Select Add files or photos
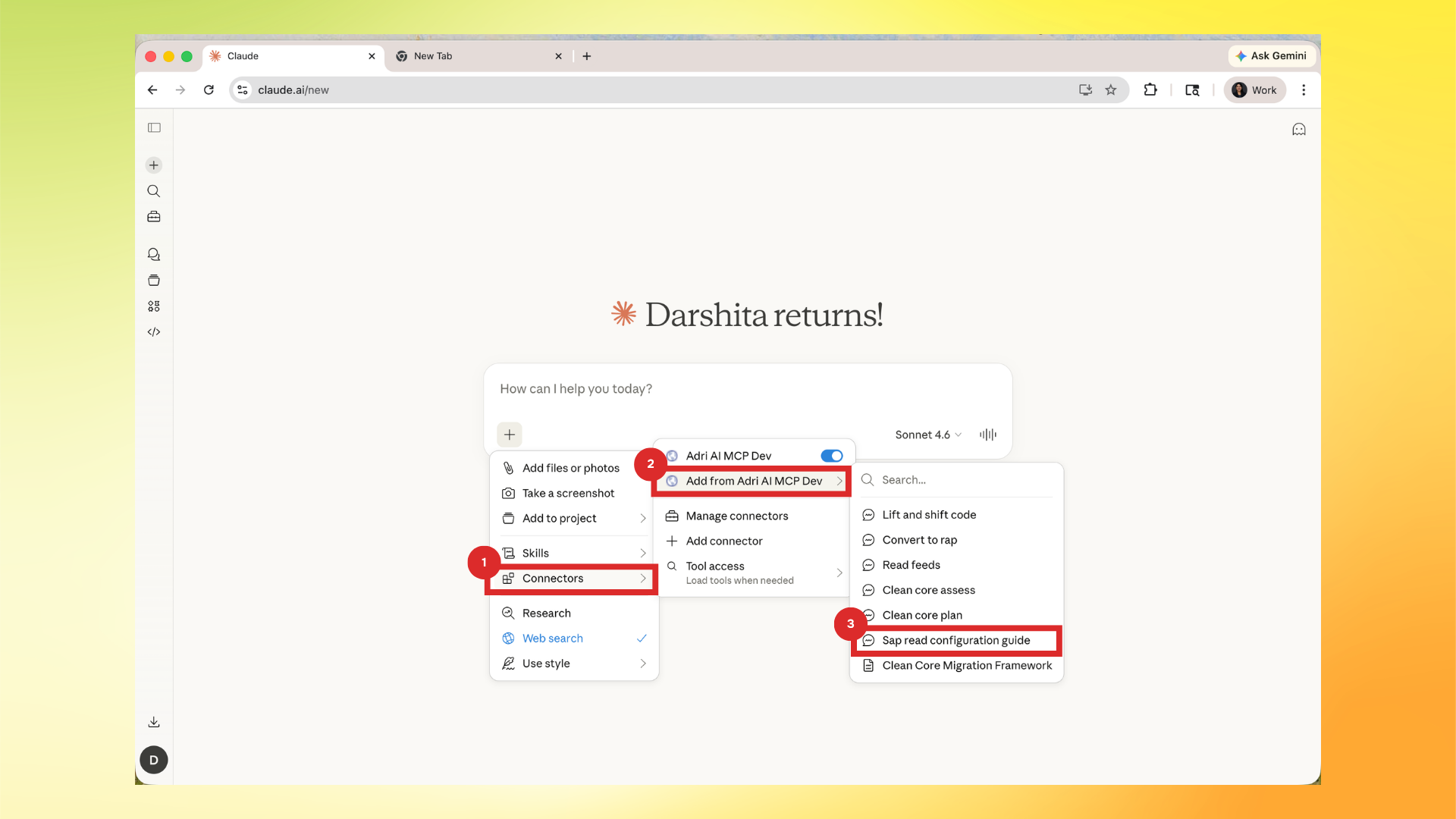1456x819 pixels. click(x=570, y=468)
